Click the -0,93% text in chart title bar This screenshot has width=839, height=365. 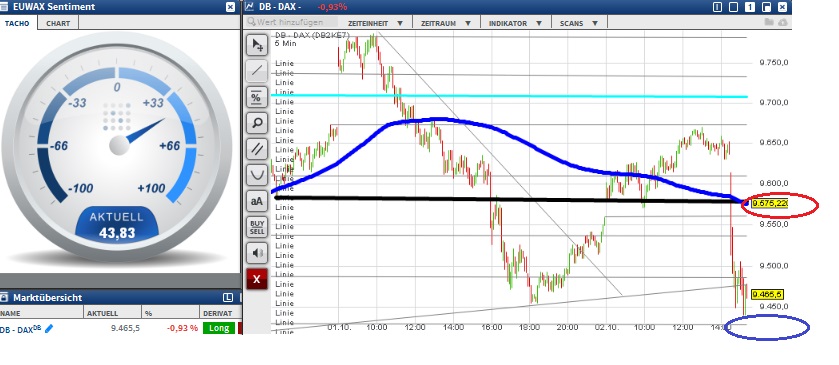tap(332, 7)
